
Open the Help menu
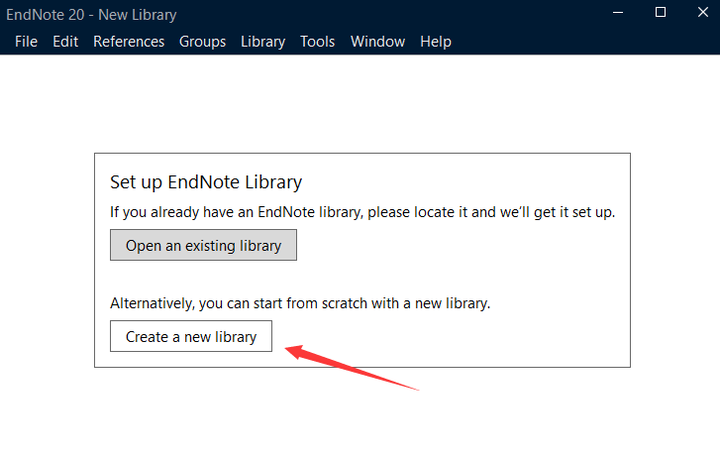(x=435, y=42)
